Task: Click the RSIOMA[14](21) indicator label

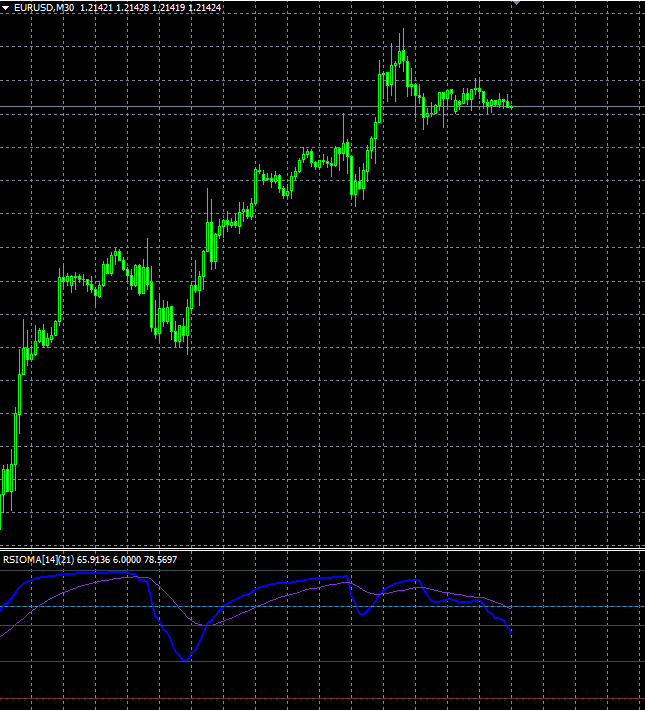Action: [x=38, y=559]
